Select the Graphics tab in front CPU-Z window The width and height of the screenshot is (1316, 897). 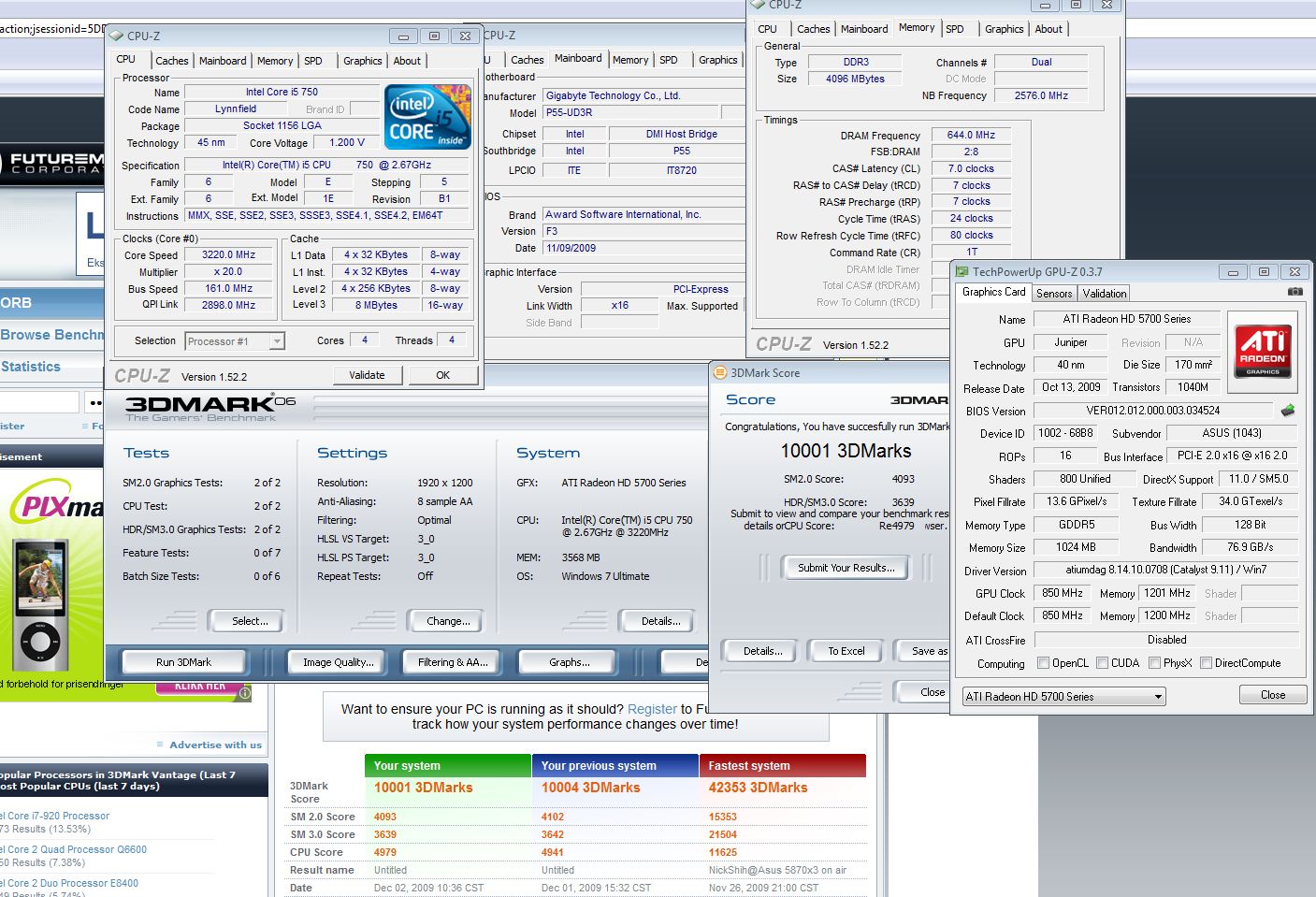tap(363, 61)
